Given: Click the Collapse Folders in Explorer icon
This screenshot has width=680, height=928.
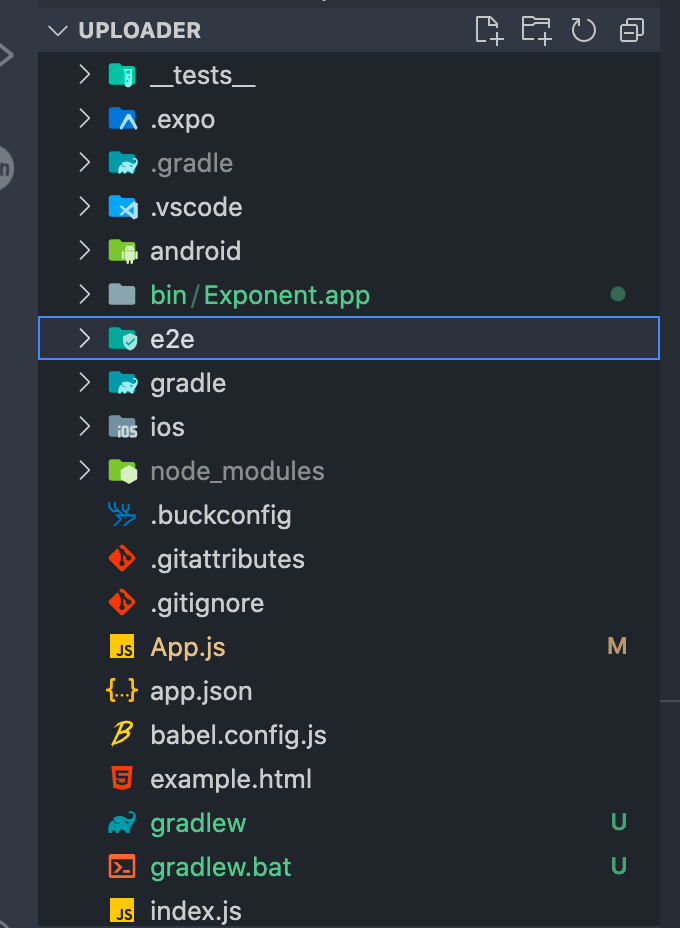Looking at the screenshot, I should [631, 30].
